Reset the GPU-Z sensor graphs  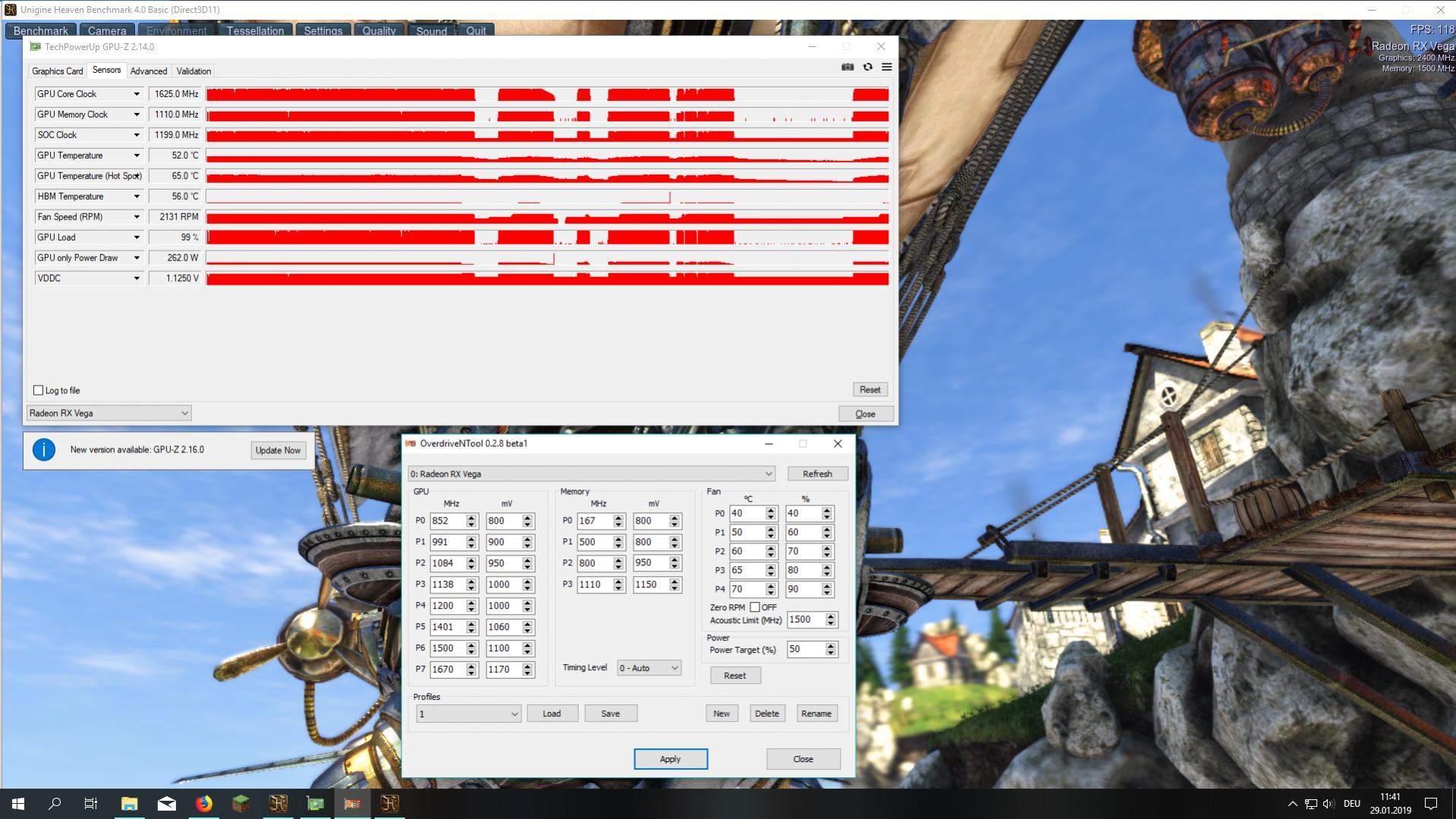pos(870,389)
